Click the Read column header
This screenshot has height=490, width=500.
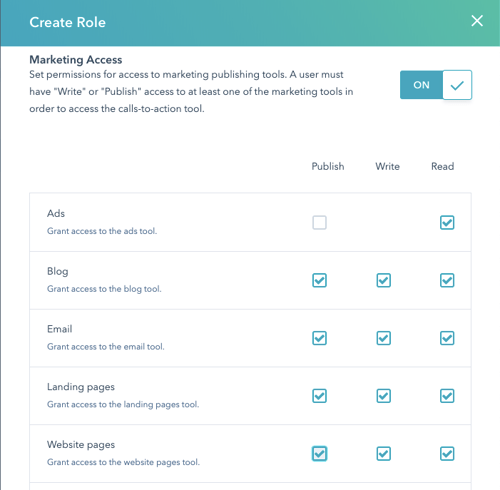443,166
